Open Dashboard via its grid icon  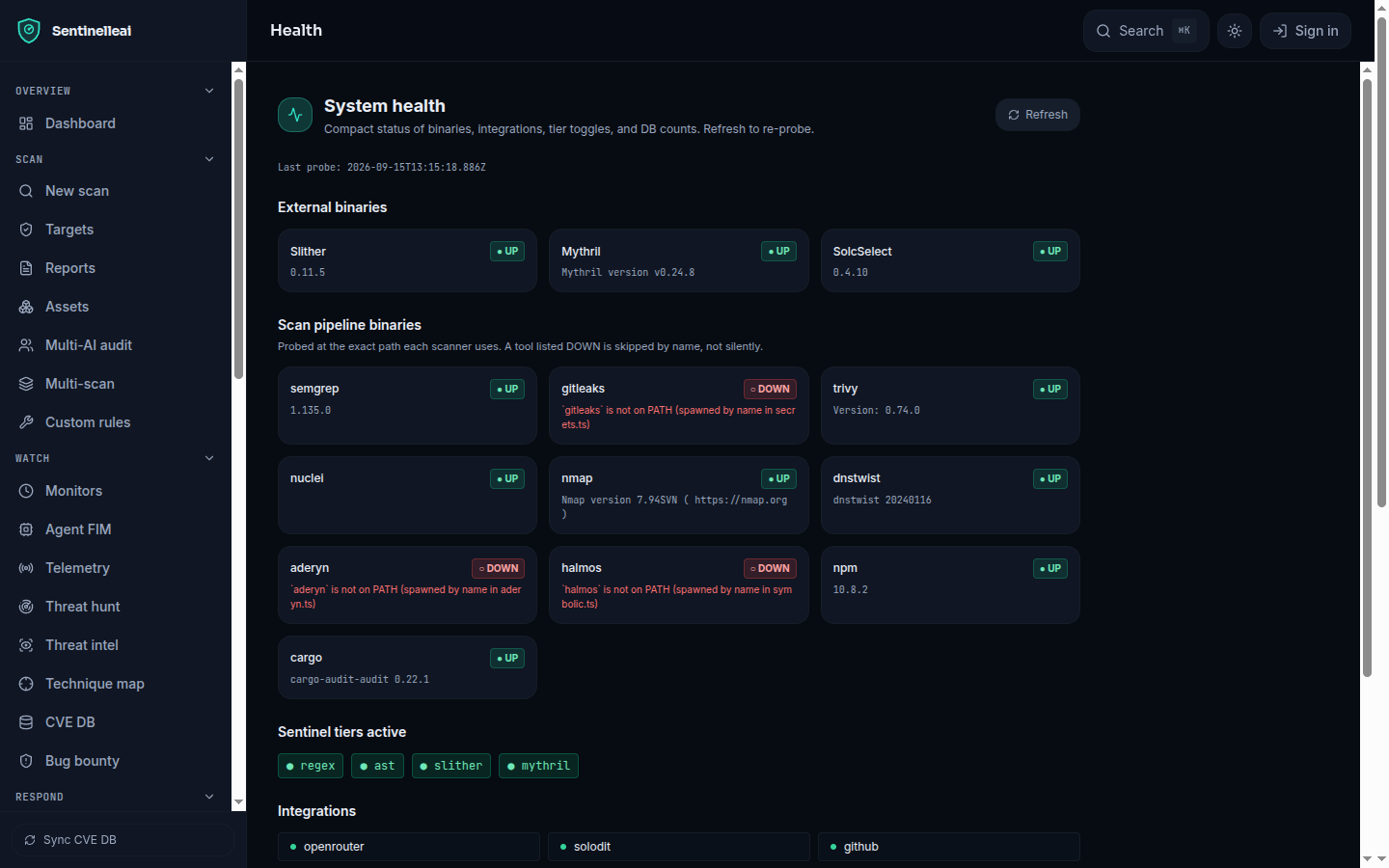point(26,123)
